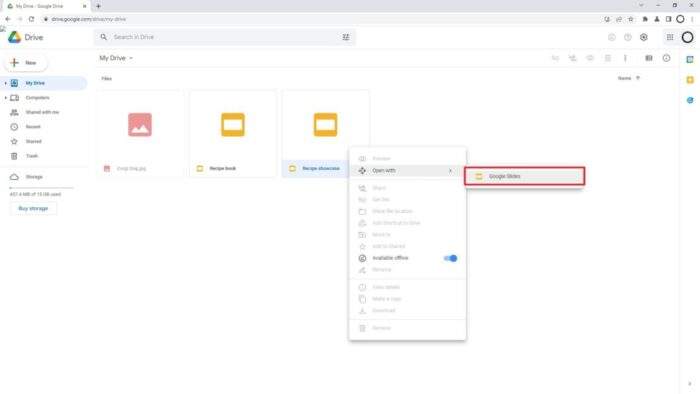Open with Google Slides submenu option
The height and width of the screenshot is (394, 700).
pyautogui.click(x=525, y=176)
